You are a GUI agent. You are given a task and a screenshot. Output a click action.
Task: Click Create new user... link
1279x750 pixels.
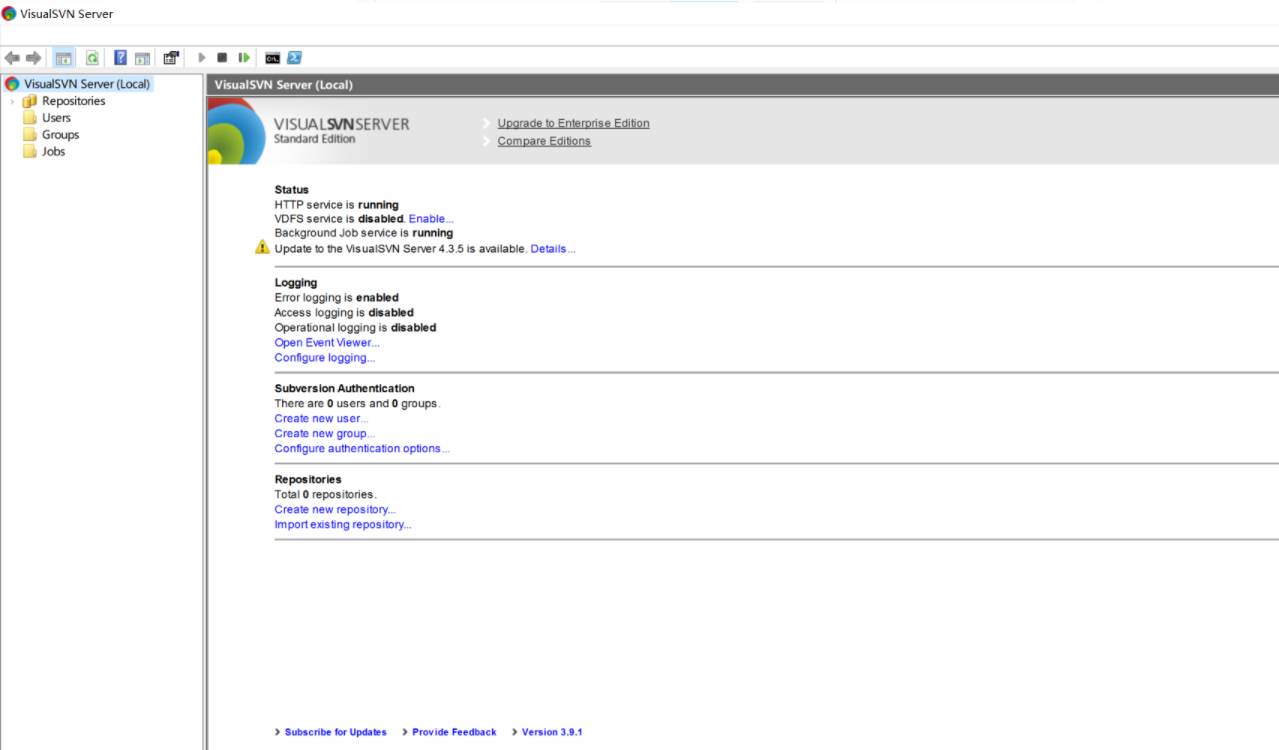[x=321, y=418]
